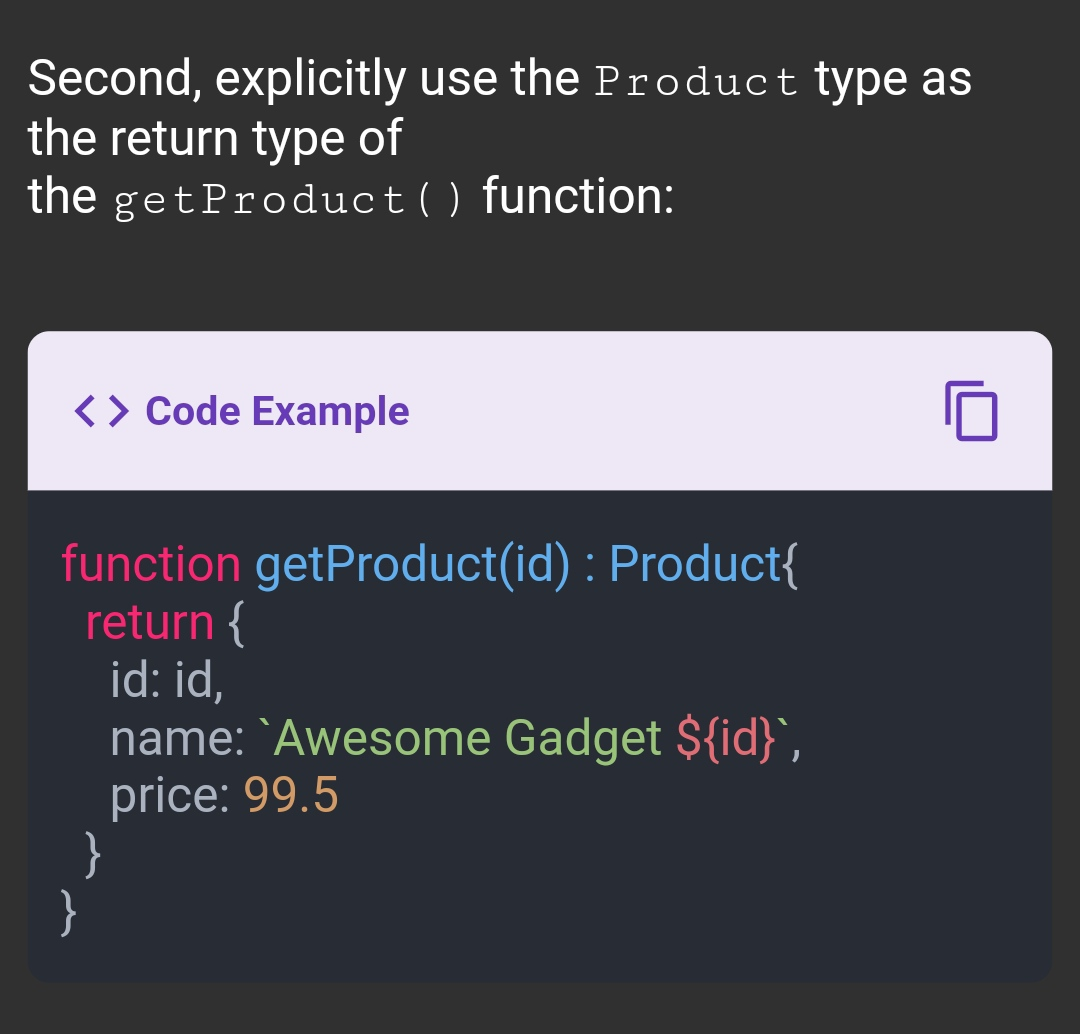Click inline getProduct() in the description
The height and width of the screenshot is (1034, 1080).
(x=288, y=200)
